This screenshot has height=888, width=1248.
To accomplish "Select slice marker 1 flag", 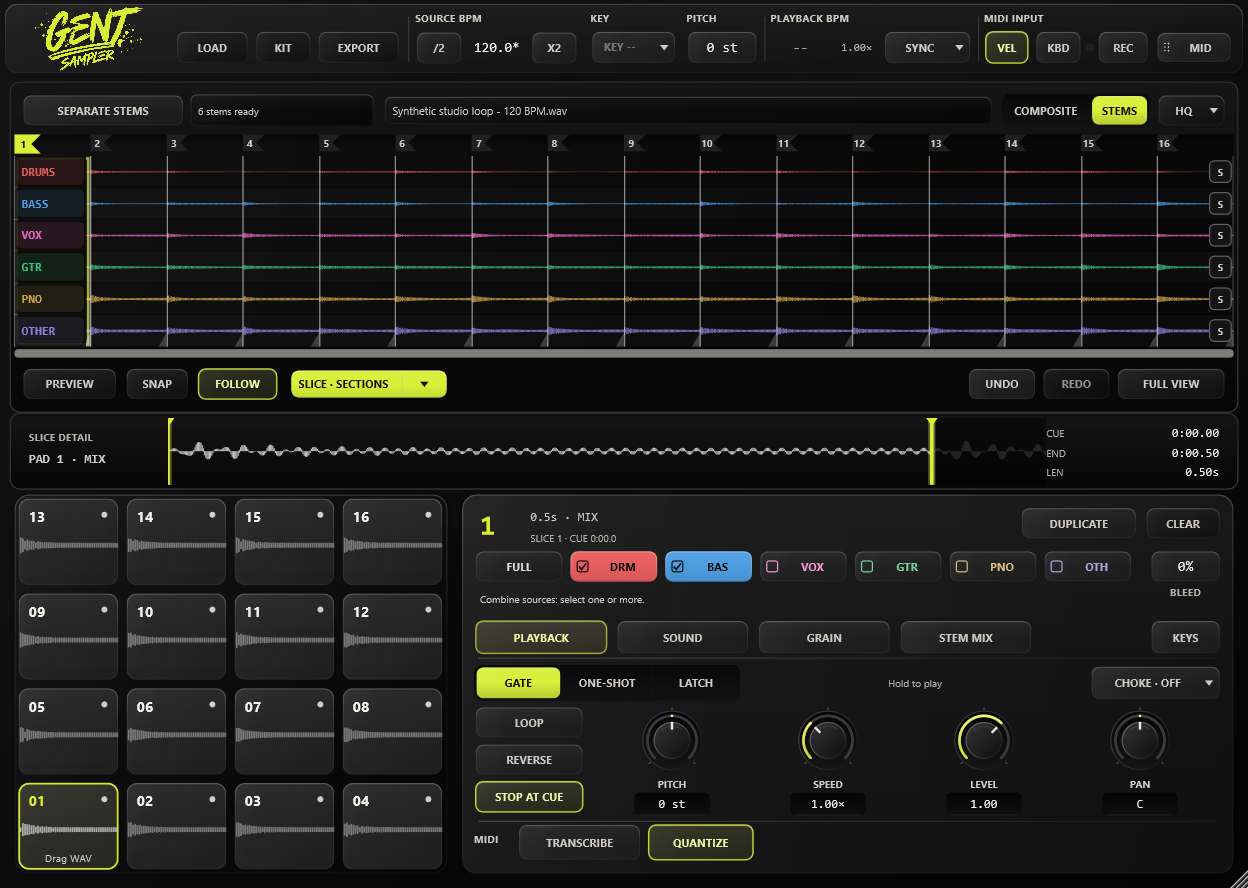I will click(x=26, y=144).
